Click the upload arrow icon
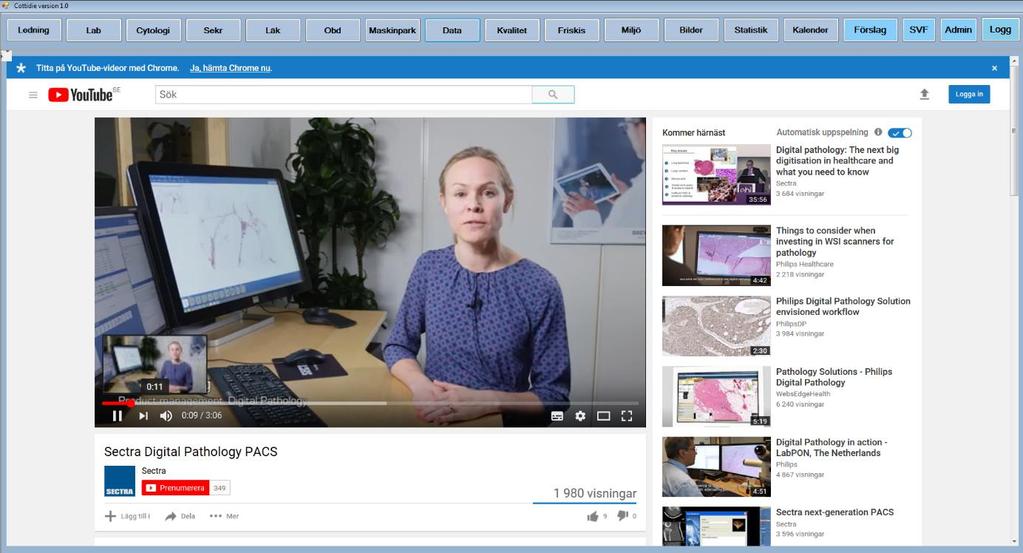This screenshot has height=553, width=1023. click(924, 95)
